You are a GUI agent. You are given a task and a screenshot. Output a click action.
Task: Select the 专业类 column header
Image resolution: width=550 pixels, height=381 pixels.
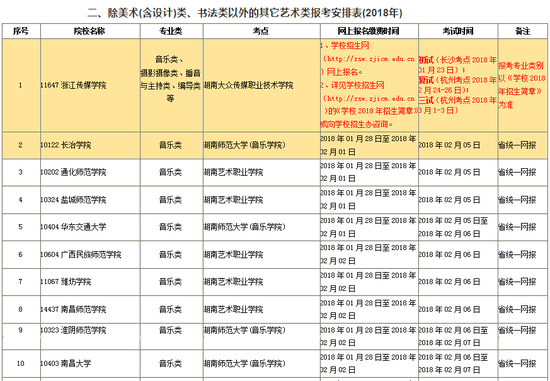(171, 31)
